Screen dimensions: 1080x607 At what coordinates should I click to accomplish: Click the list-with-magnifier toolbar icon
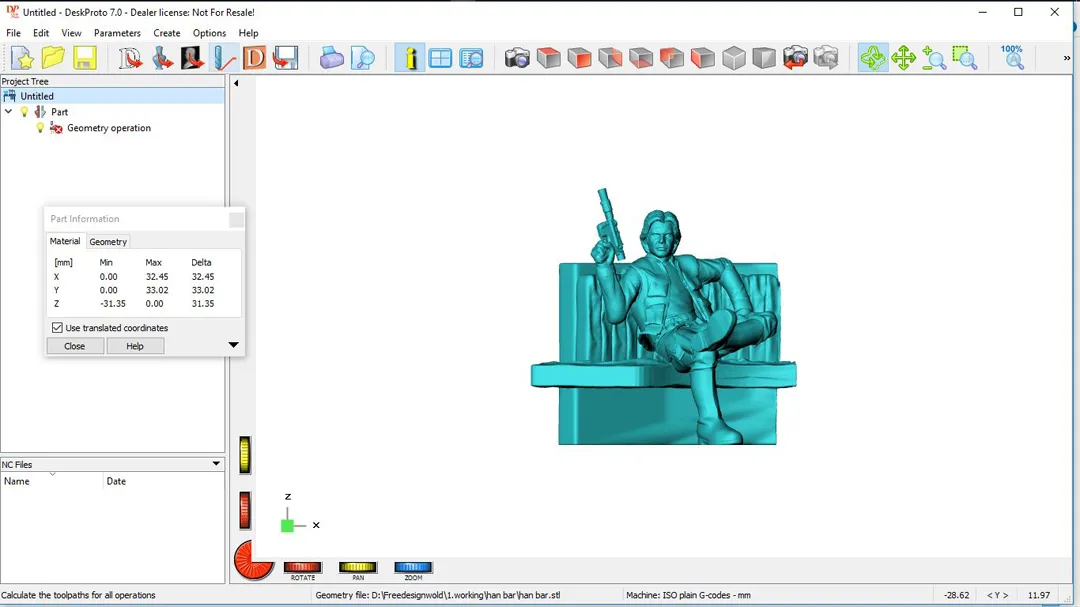(471, 58)
